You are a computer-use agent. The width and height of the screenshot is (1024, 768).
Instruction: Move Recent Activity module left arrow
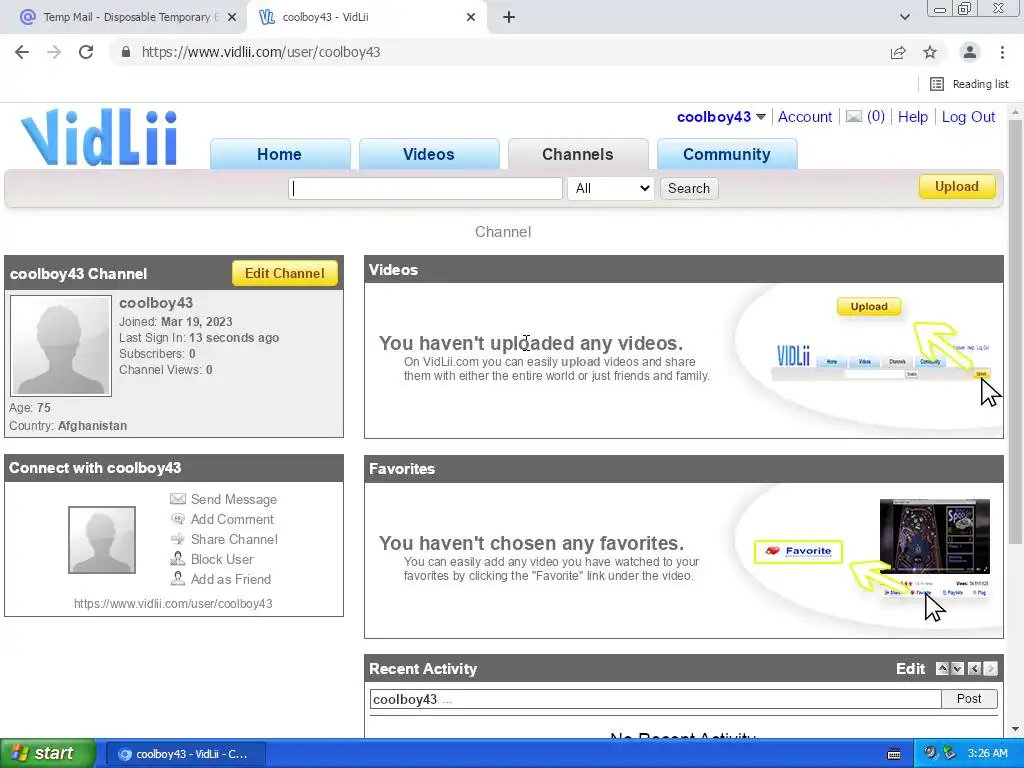(974, 668)
